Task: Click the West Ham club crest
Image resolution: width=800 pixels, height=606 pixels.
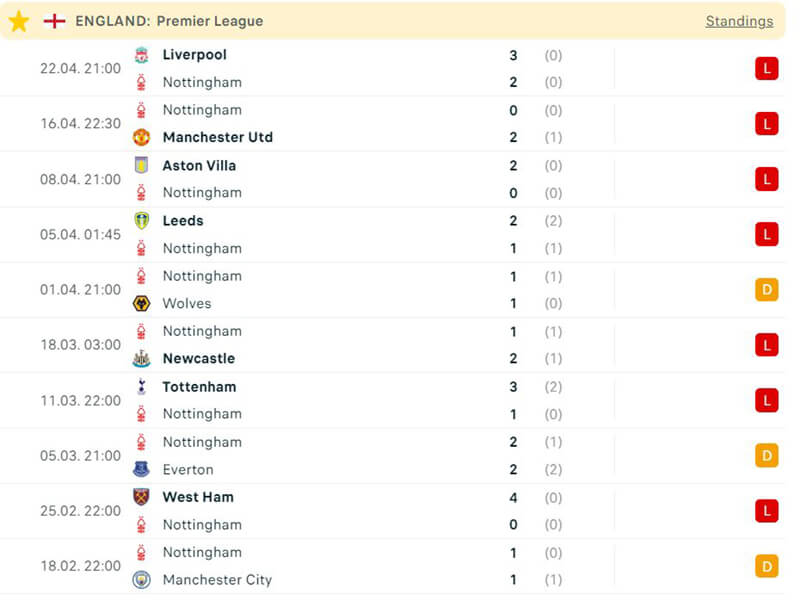Action: (x=141, y=497)
